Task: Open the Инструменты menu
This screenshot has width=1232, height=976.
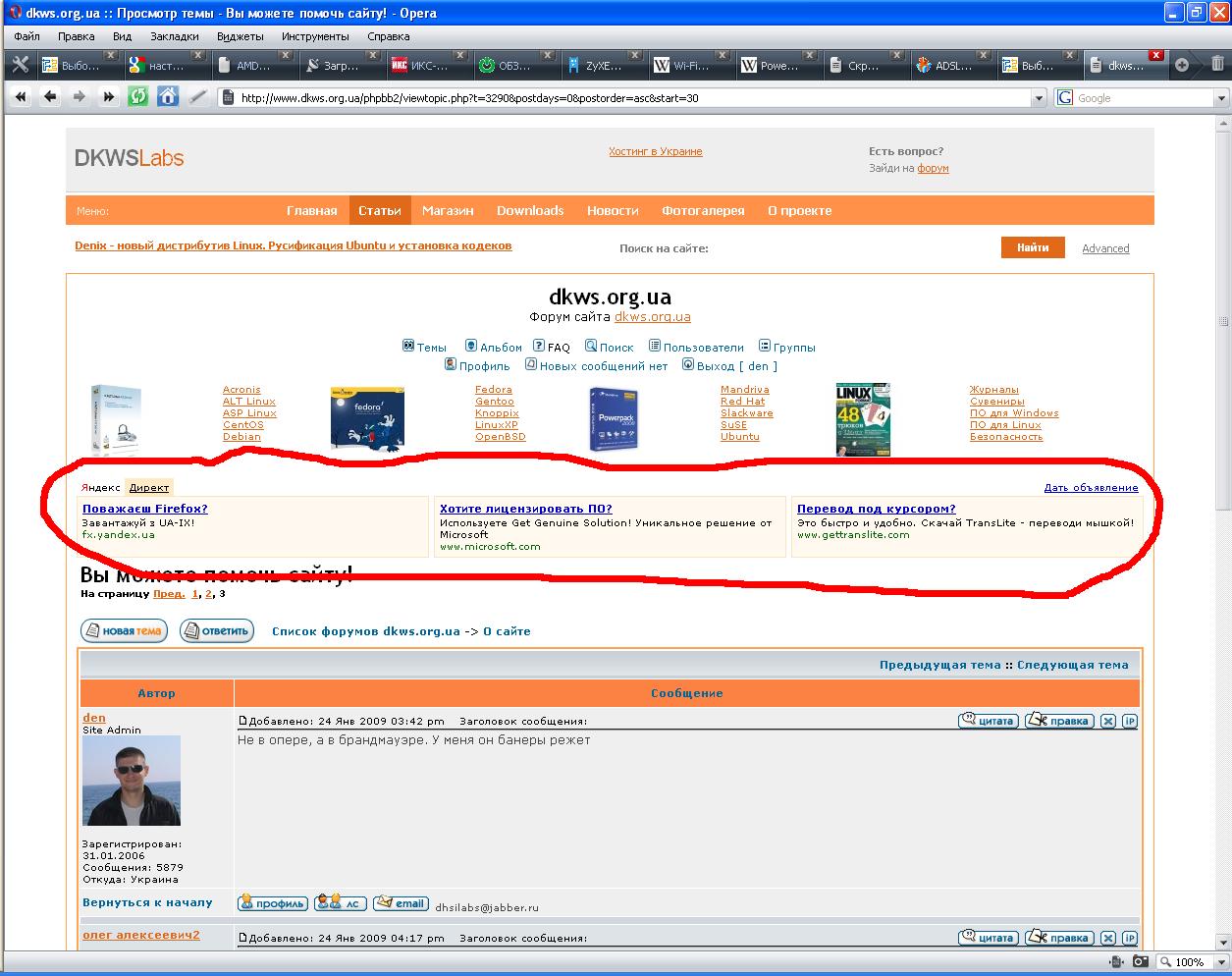Action: [315, 36]
